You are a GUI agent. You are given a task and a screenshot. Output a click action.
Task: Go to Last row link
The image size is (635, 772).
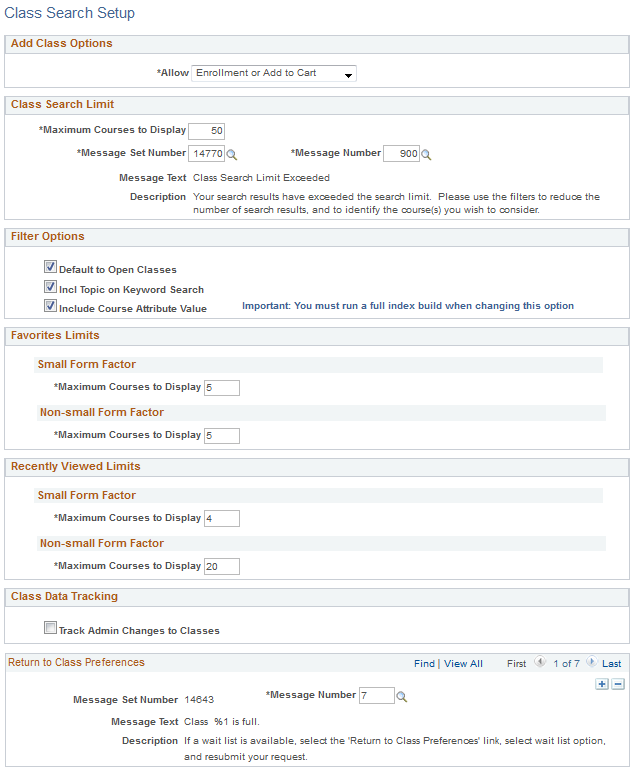[611, 664]
